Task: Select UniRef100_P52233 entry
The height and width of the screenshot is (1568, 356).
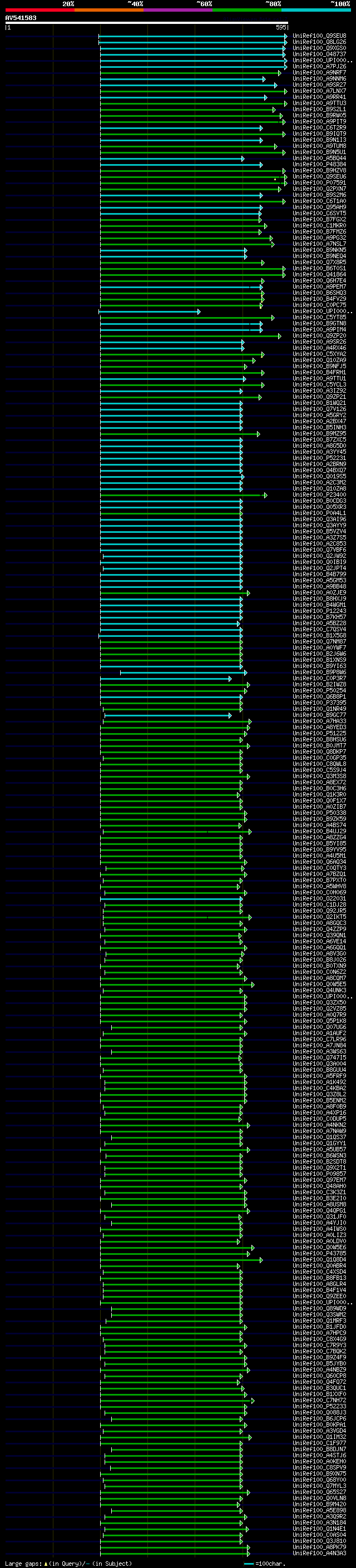Action: (x=319, y=1406)
